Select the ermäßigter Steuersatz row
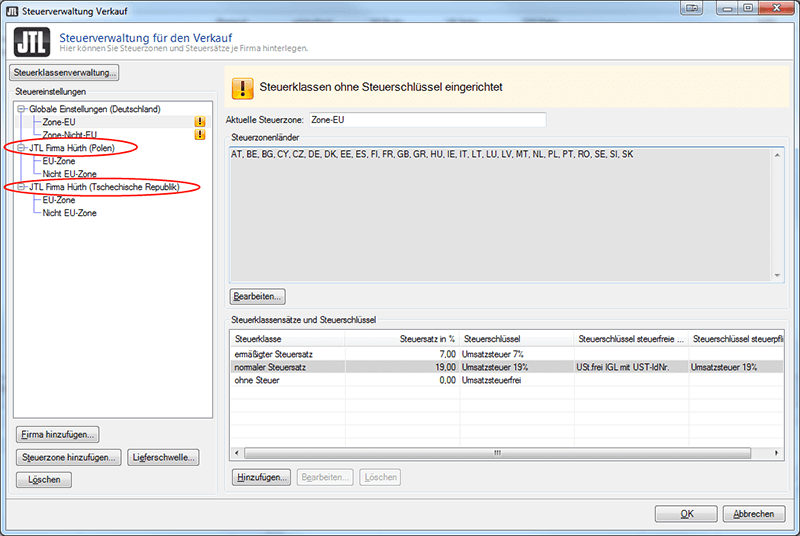The height and width of the screenshot is (536, 800). click(x=507, y=354)
